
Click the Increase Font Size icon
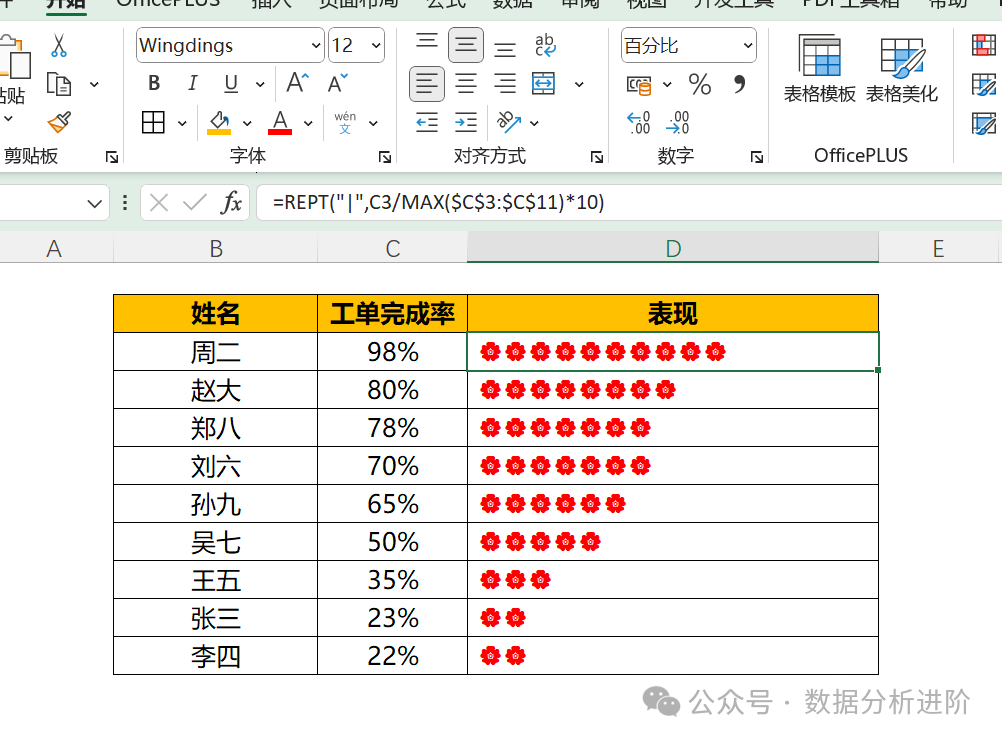pyautogui.click(x=298, y=84)
